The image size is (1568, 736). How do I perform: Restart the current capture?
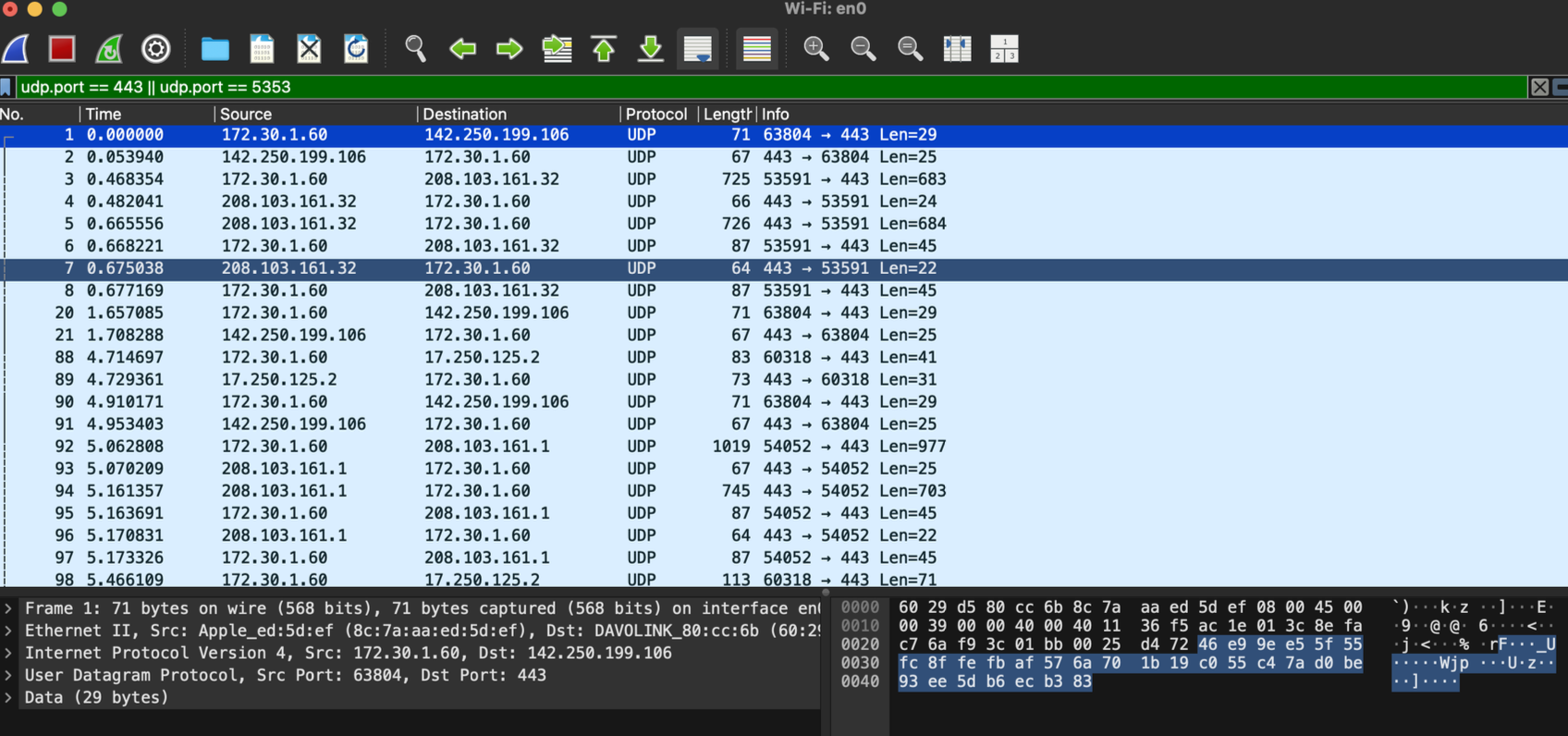109,49
